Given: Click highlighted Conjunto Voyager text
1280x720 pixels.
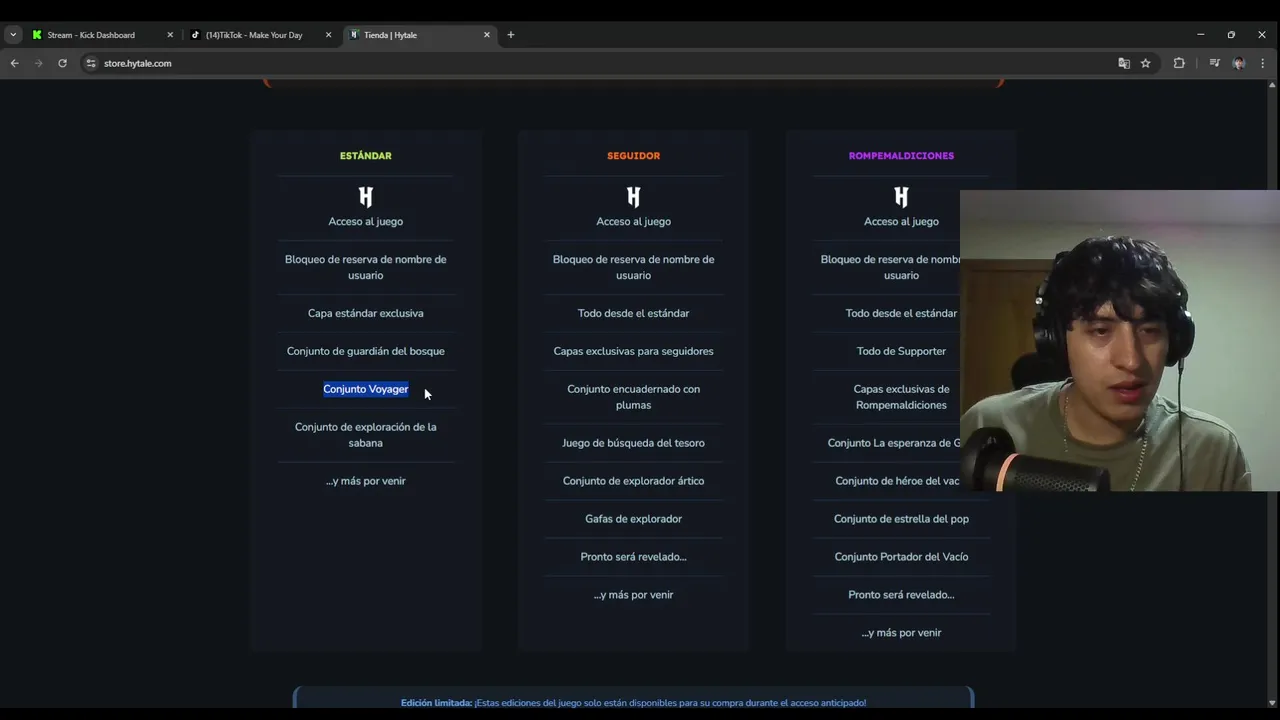Looking at the screenshot, I should [x=366, y=389].
